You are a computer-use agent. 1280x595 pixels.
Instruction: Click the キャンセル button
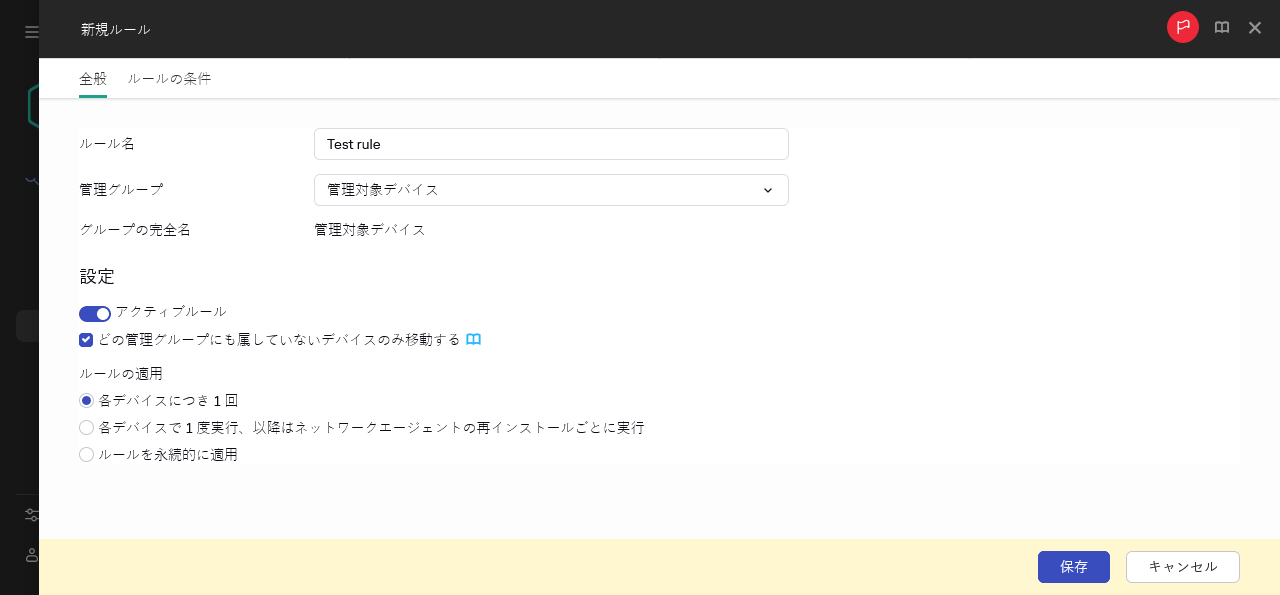click(1182, 567)
